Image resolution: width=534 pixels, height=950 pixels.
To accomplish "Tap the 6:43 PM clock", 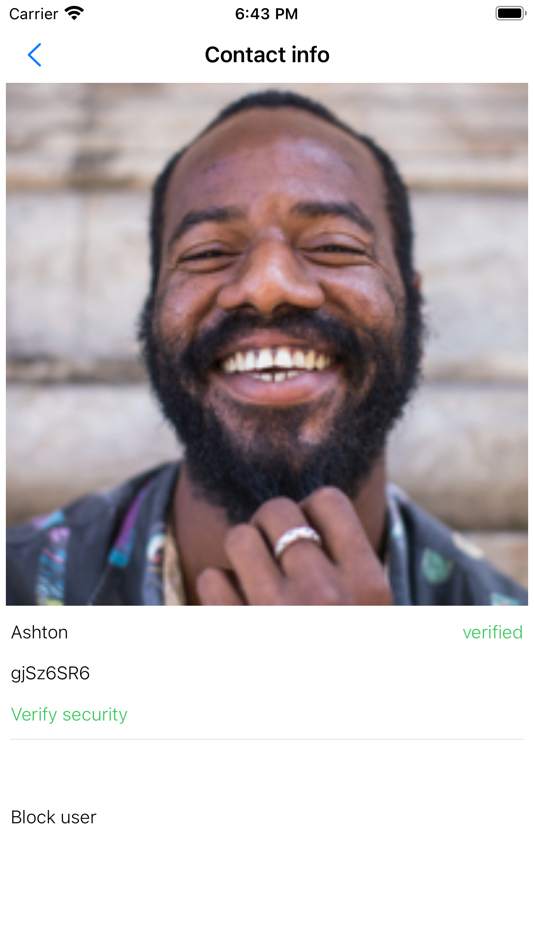I will tap(267, 14).
